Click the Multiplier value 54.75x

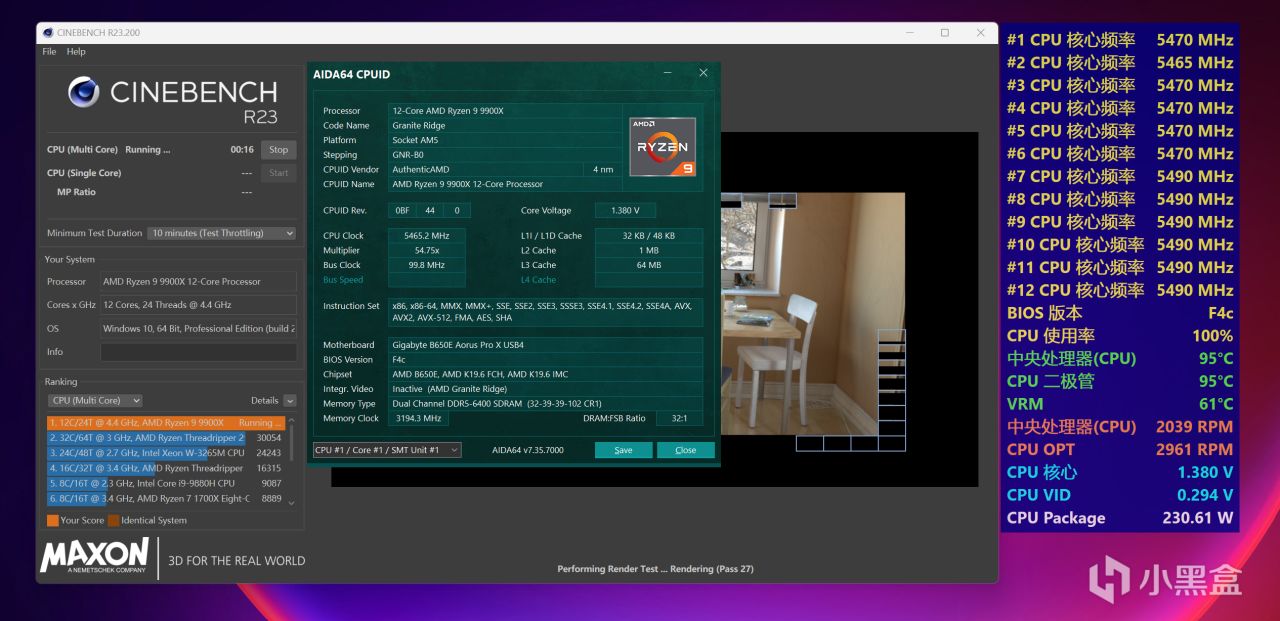[426, 251]
